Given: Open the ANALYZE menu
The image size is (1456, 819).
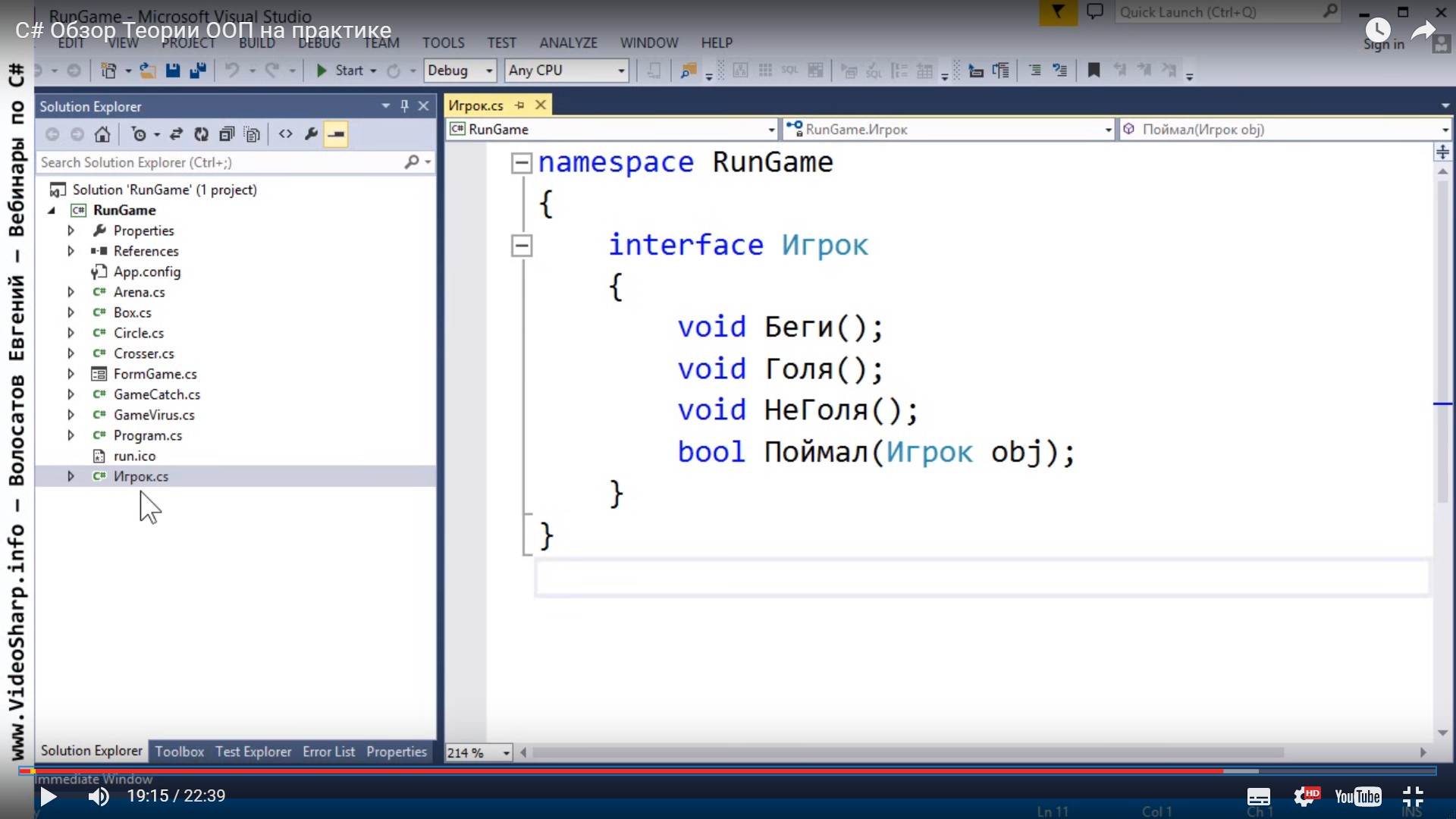Looking at the screenshot, I should click(x=568, y=43).
